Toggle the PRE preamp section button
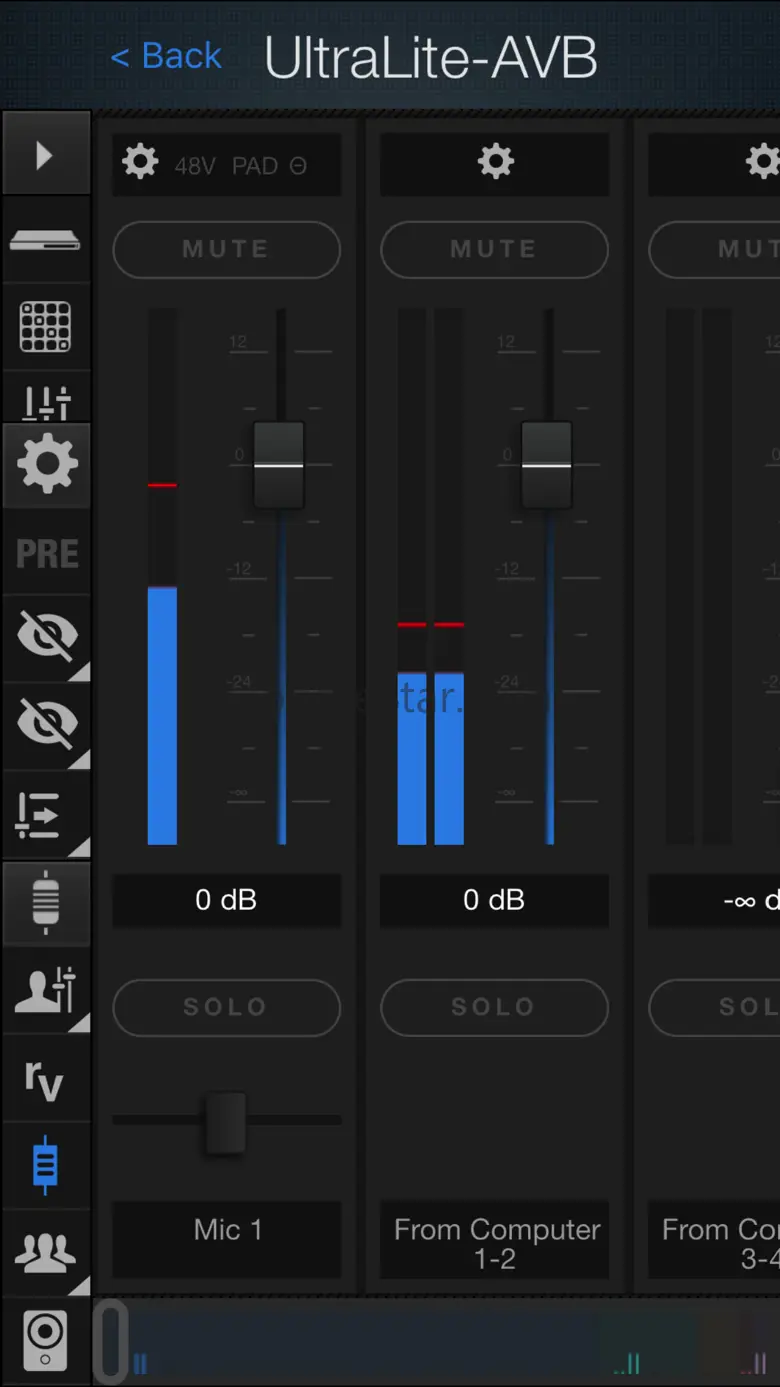 pos(46,553)
